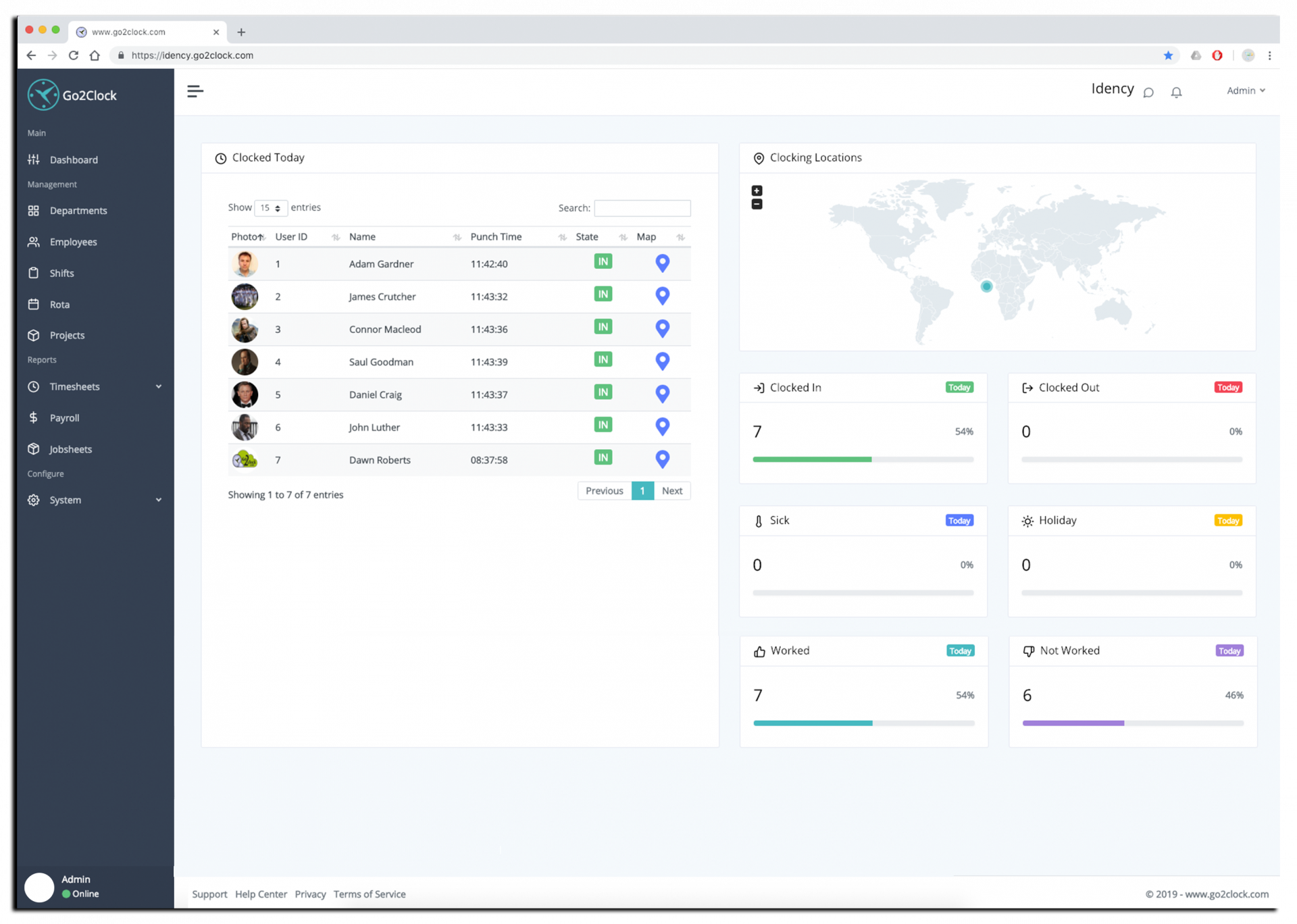The image size is (1297, 924).
Task: Open a new browser tab
Action: click(x=241, y=32)
